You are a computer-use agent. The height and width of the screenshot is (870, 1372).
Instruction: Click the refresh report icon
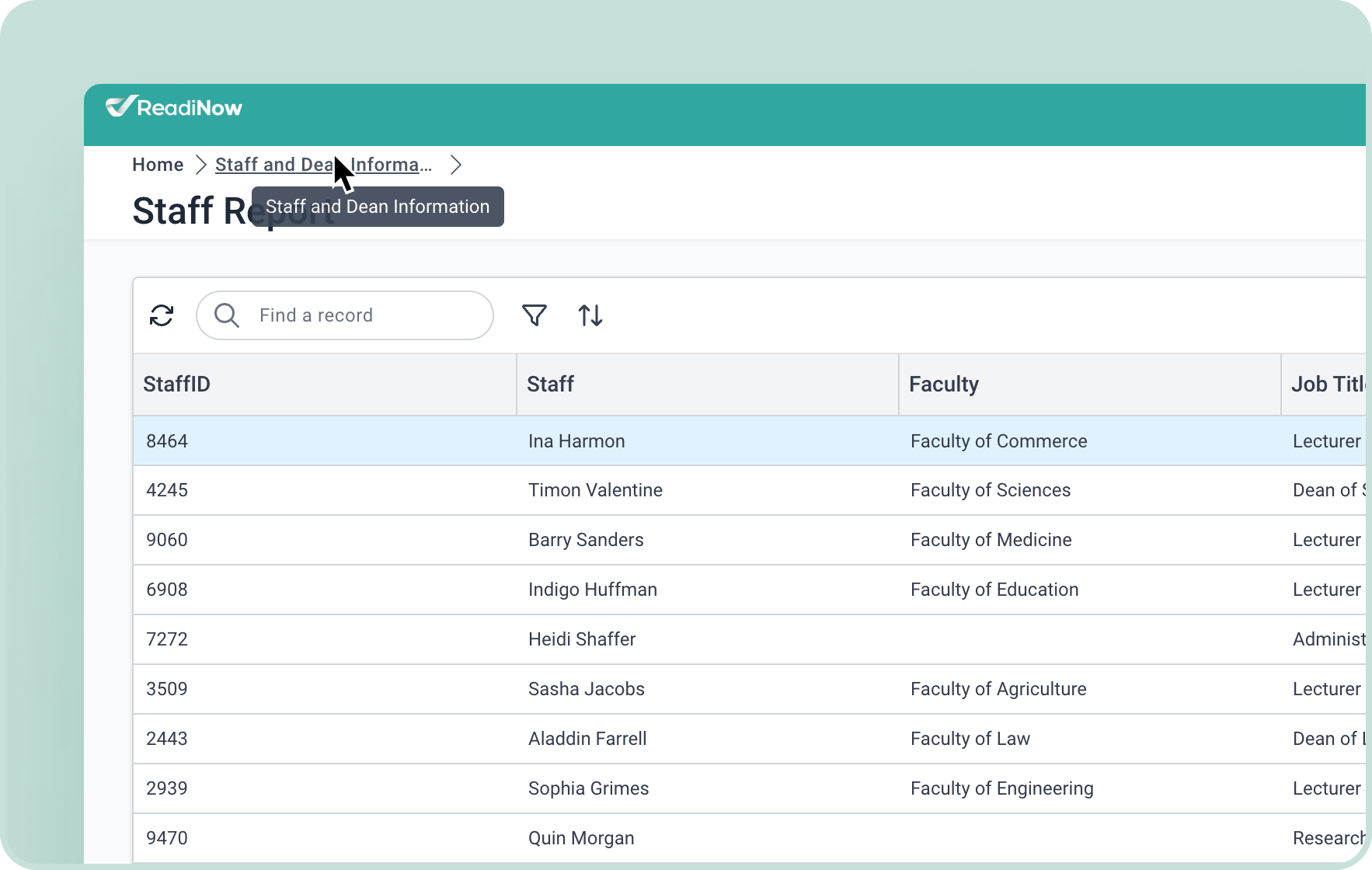(x=162, y=315)
